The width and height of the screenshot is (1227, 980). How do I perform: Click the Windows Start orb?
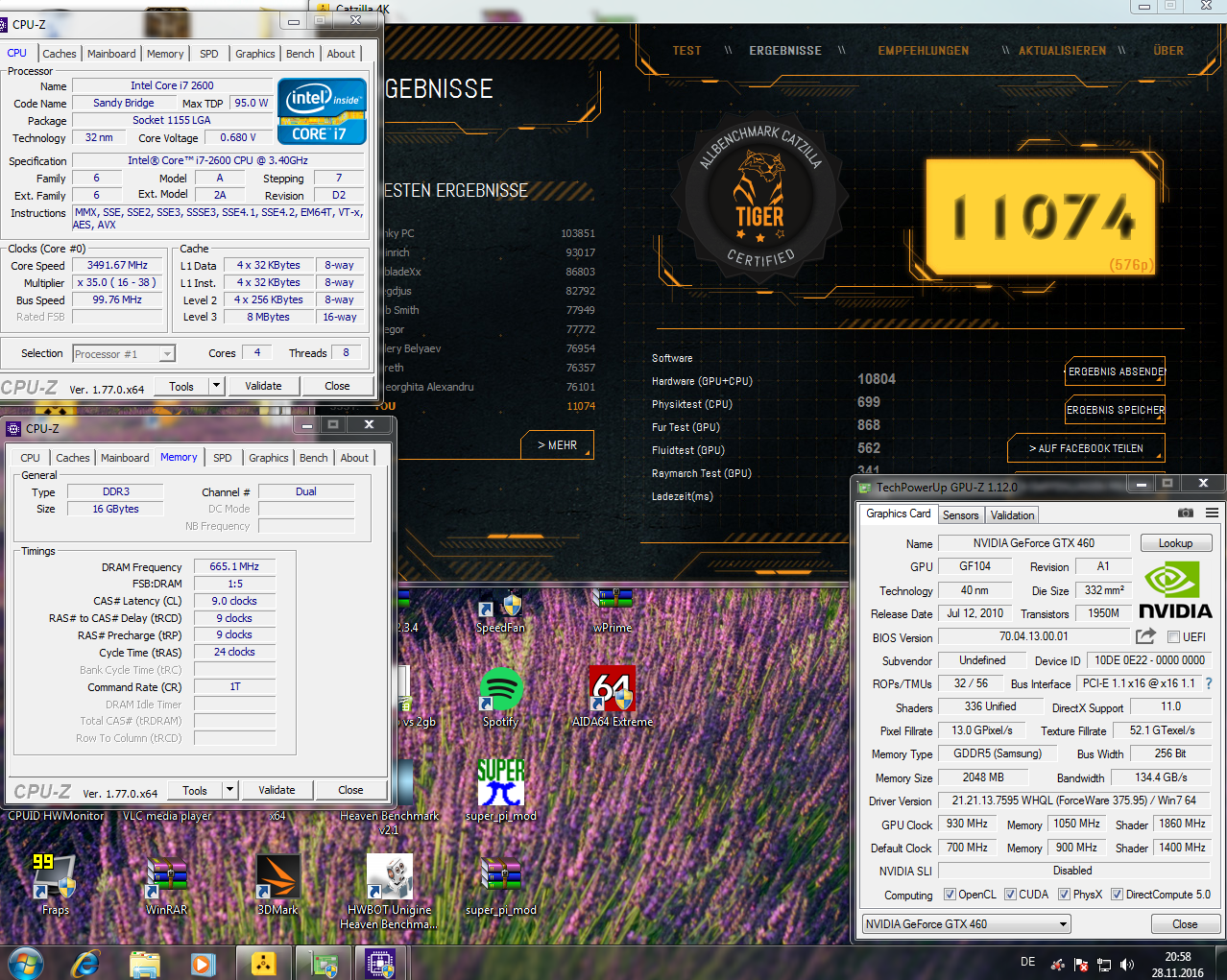[26, 963]
